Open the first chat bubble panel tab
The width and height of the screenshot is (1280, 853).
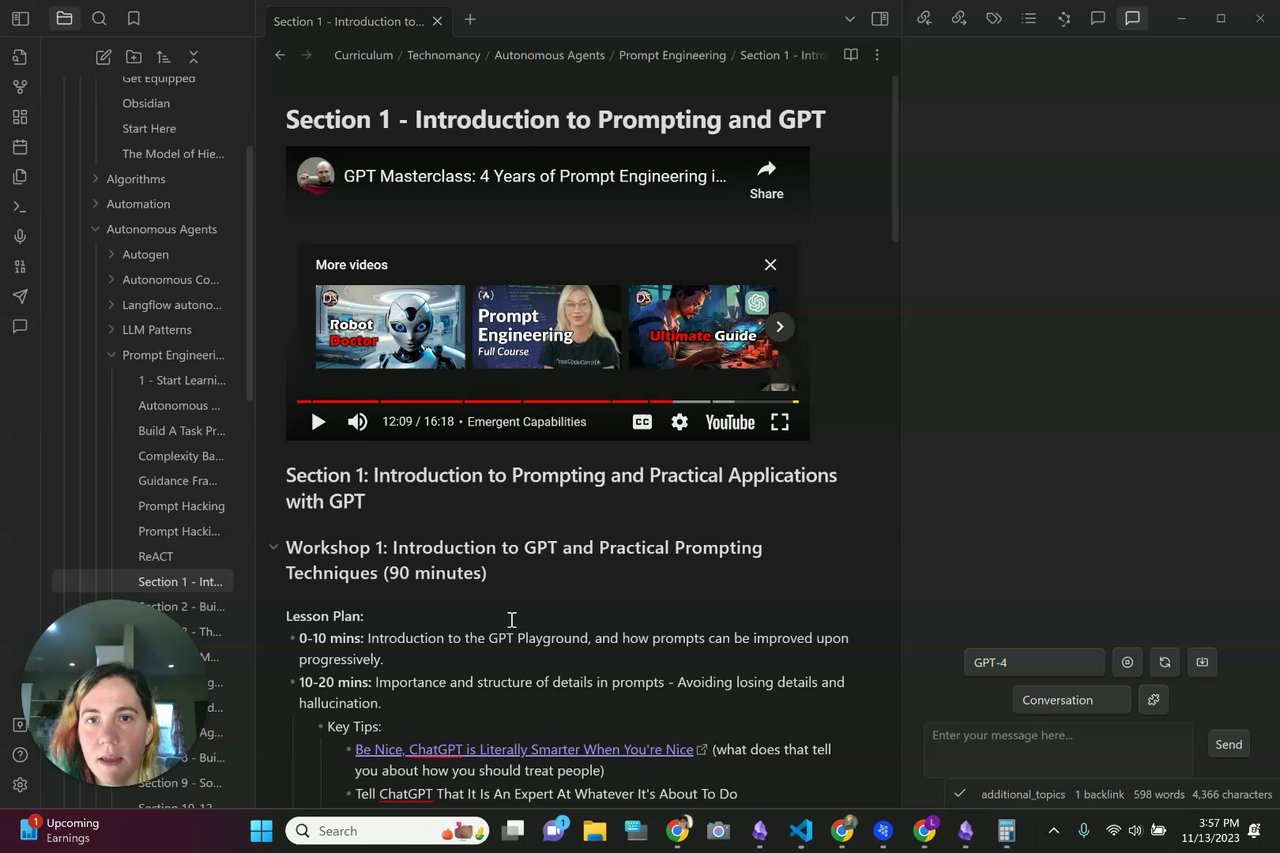coord(1097,18)
